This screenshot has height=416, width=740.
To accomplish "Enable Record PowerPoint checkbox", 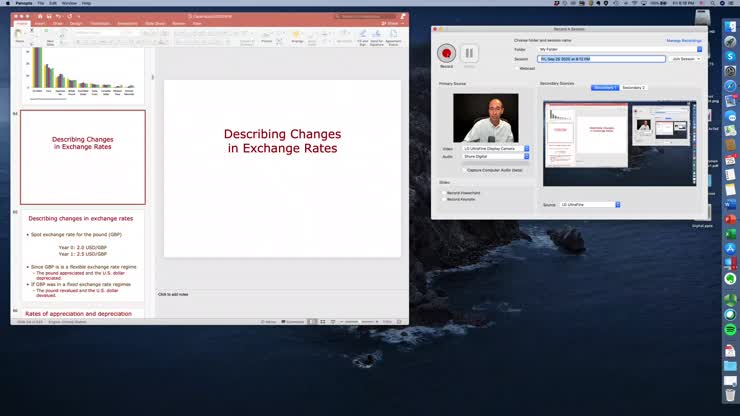I will pos(444,193).
